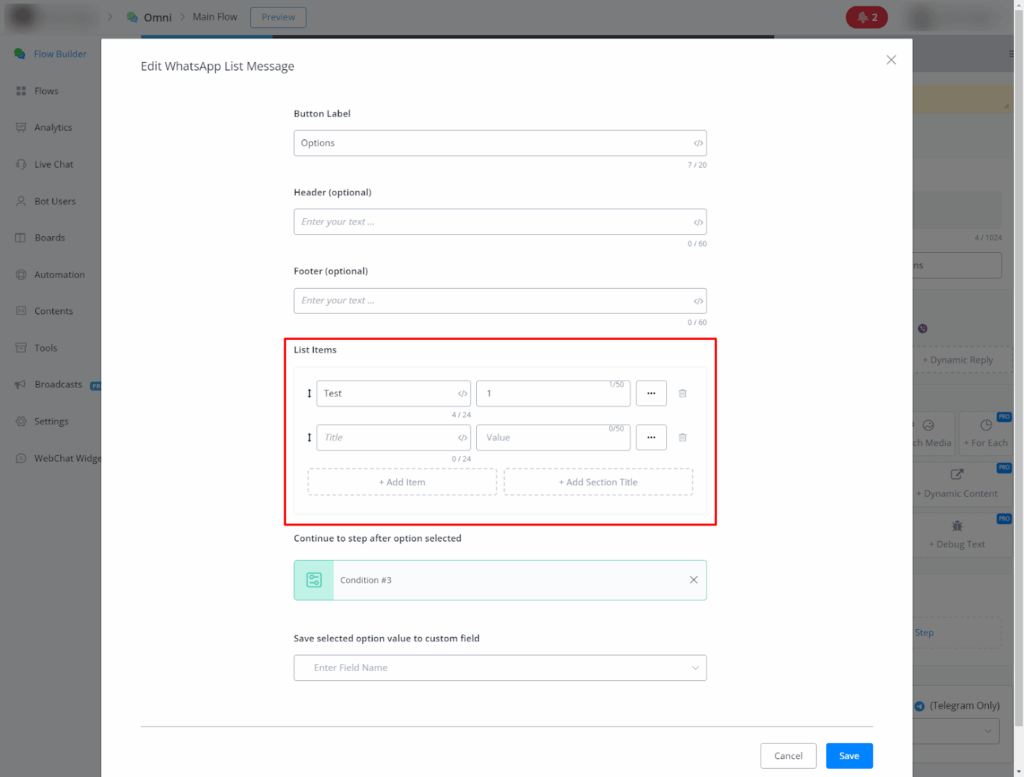Image resolution: width=1024 pixels, height=777 pixels.
Task: Click trash icon on the empty list item row
Action: coord(683,438)
